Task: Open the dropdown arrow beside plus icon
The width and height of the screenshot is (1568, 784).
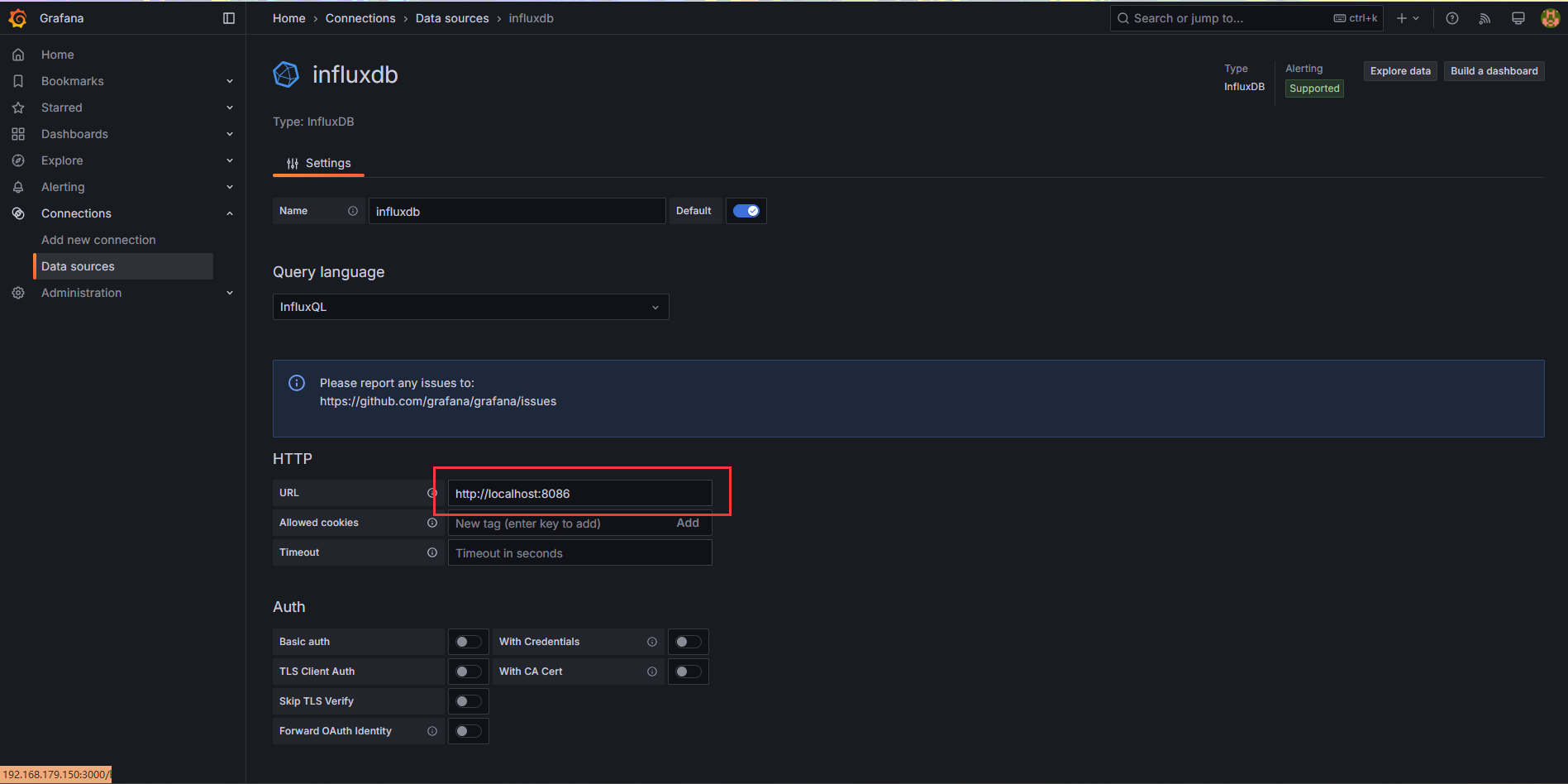Action: (1416, 18)
